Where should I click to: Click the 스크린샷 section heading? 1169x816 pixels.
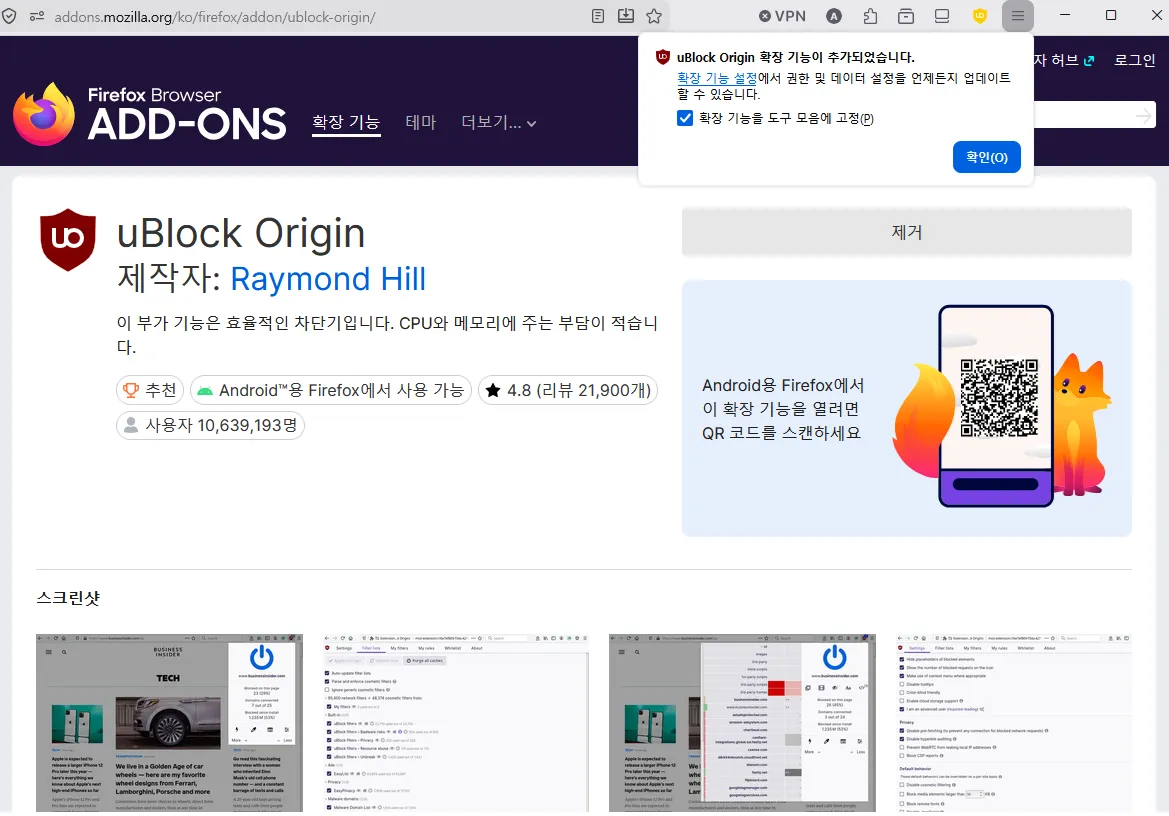point(68,598)
